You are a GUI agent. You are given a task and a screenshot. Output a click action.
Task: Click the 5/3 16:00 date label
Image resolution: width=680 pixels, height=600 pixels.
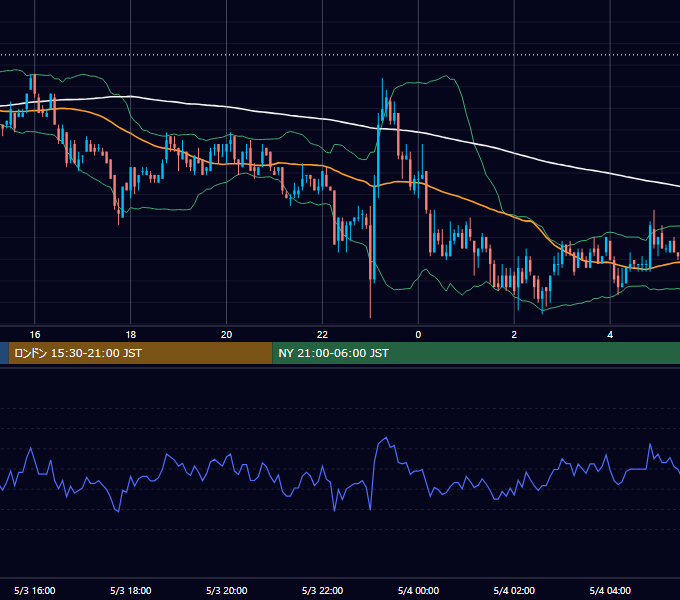click(35, 590)
